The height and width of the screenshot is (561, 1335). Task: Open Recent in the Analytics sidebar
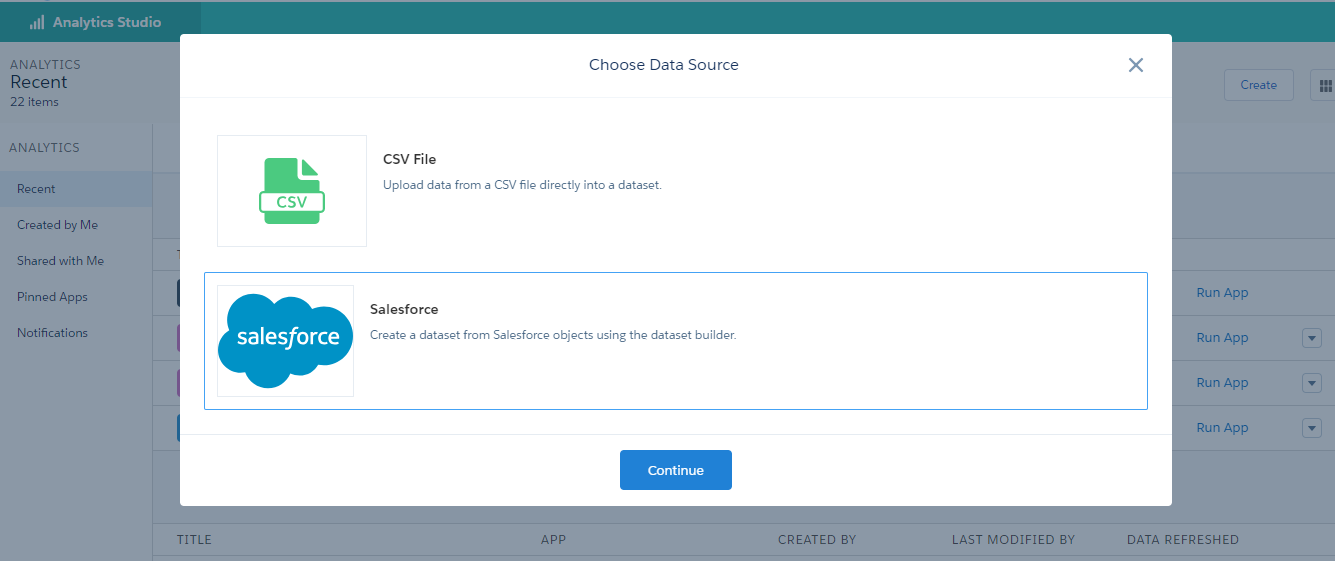click(36, 189)
